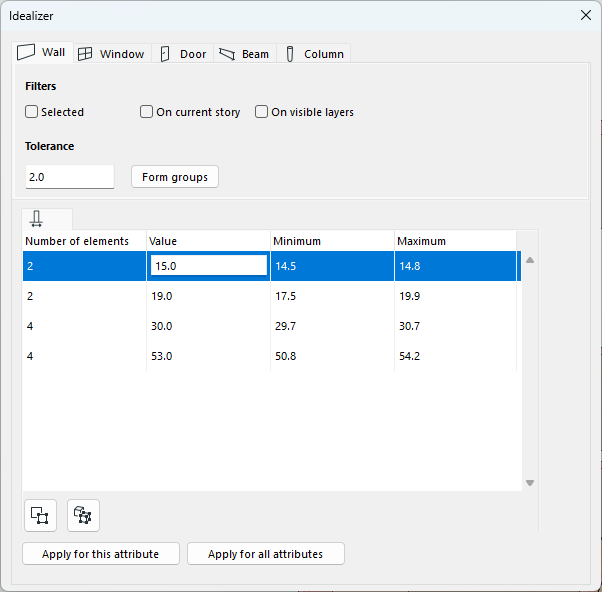Close the Idealizer dialog

[x=586, y=15]
